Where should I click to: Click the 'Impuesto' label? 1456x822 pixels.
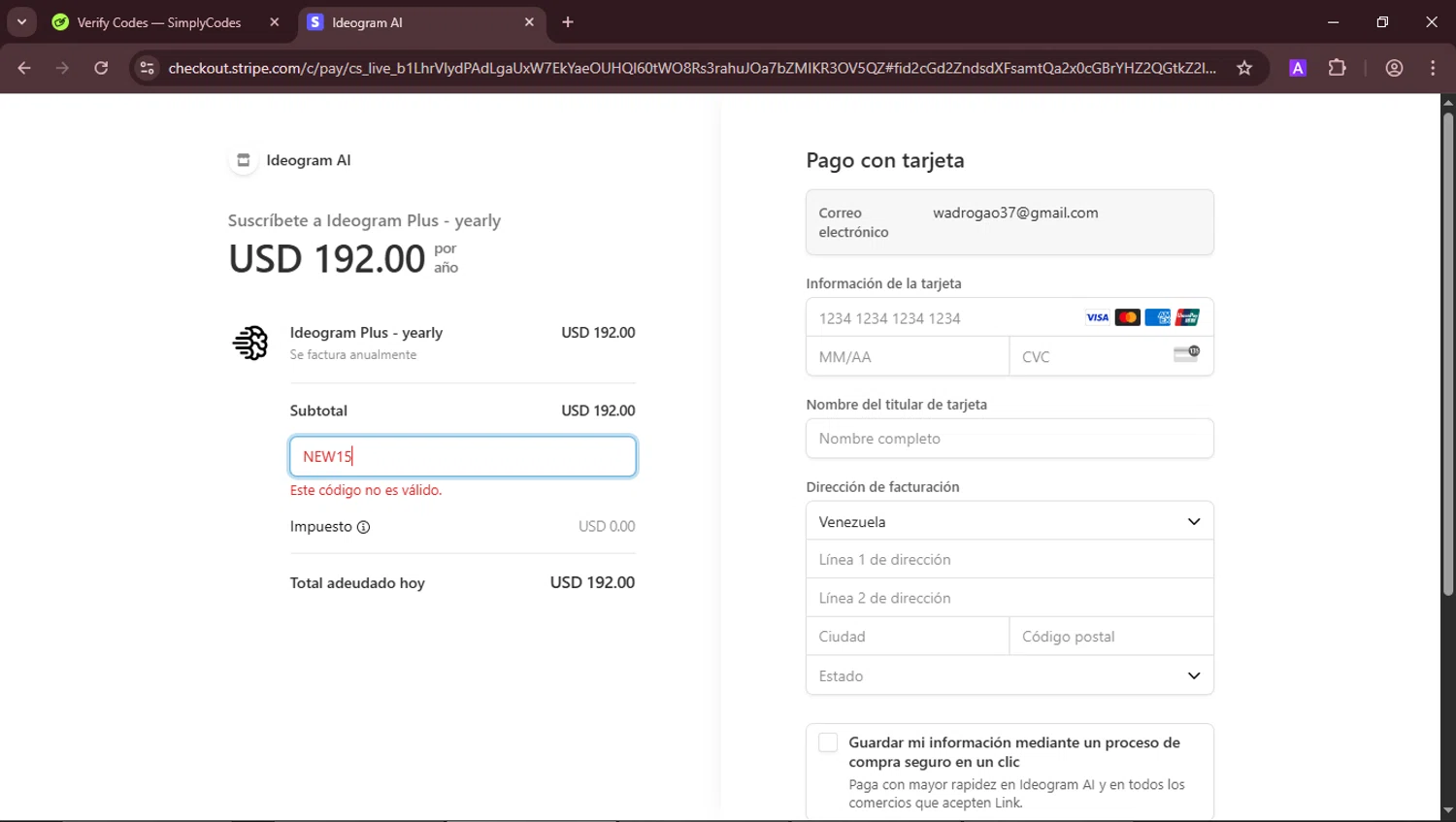click(321, 526)
